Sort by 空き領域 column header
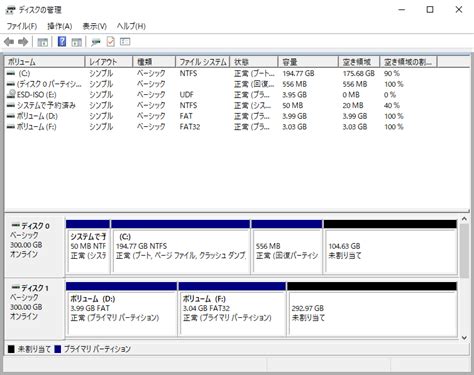The width and height of the screenshot is (474, 375). coord(359,62)
